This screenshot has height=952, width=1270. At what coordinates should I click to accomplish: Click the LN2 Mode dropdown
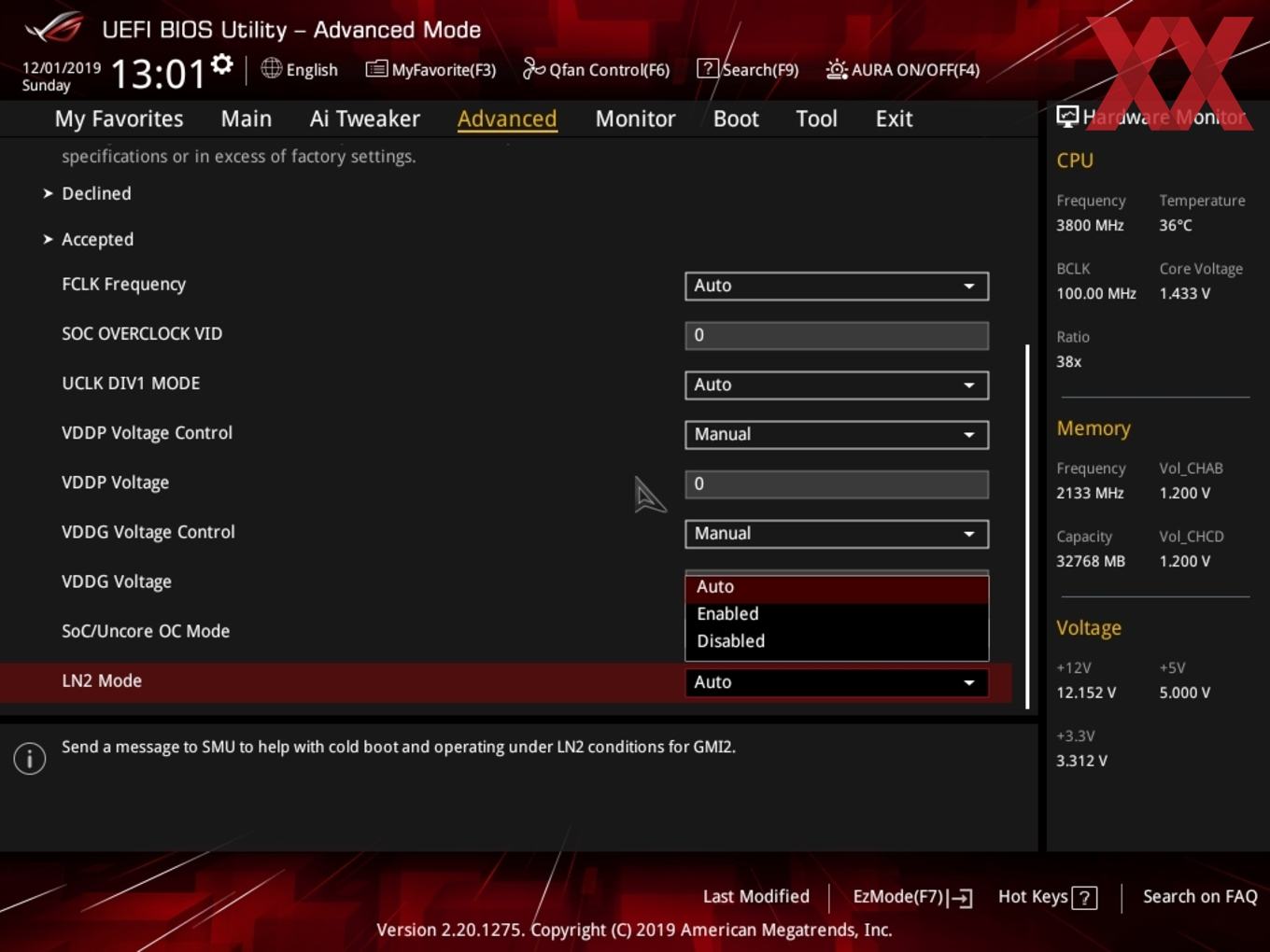tap(837, 682)
